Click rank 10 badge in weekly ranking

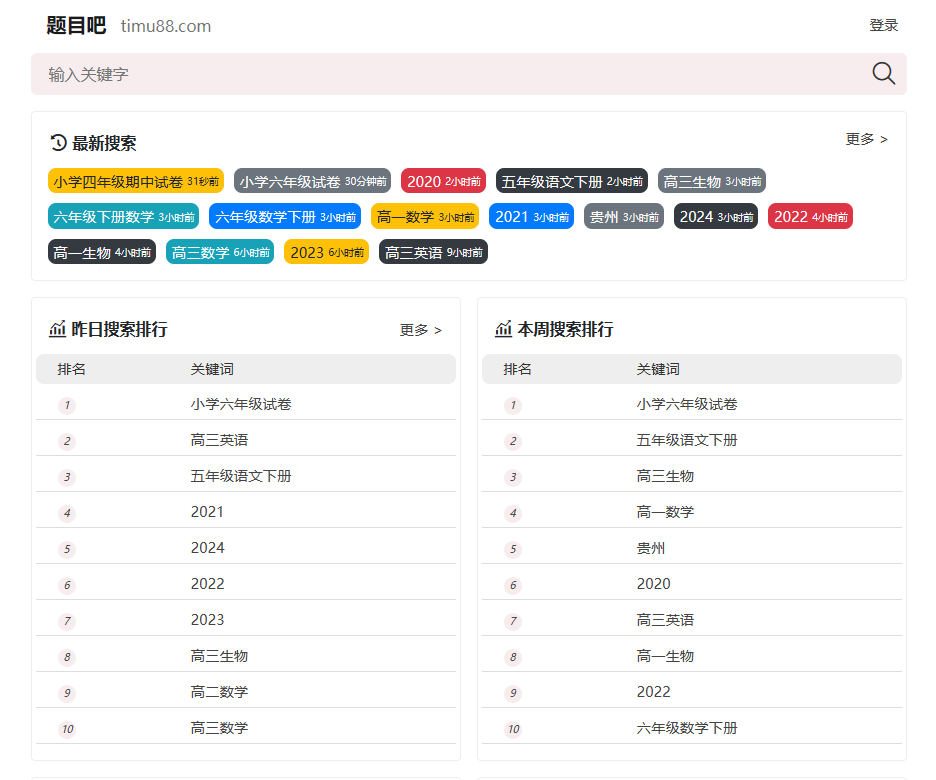(x=513, y=729)
